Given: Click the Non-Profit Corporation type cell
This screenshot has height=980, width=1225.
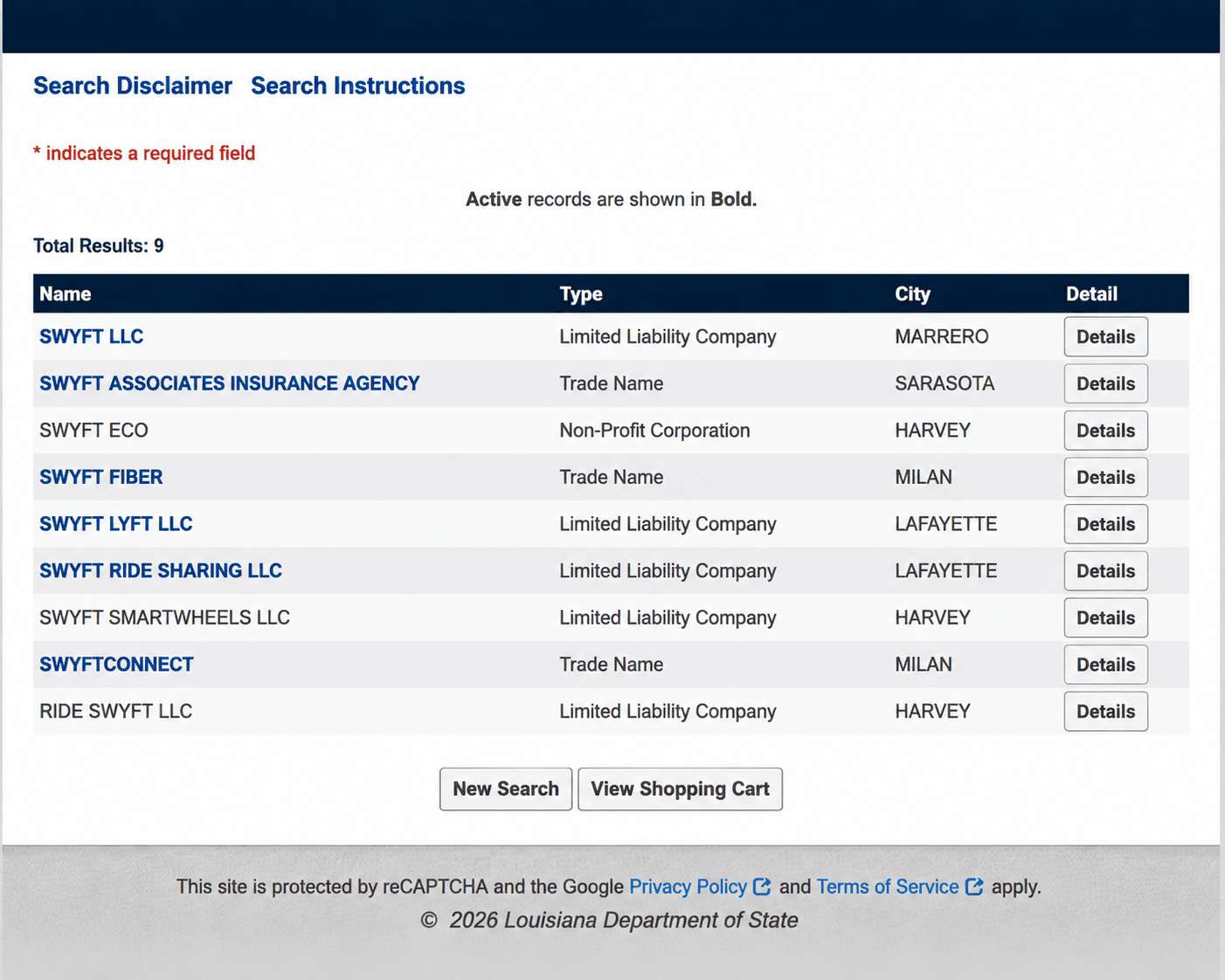Looking at the screenshot, I should (x=654, y=431).
